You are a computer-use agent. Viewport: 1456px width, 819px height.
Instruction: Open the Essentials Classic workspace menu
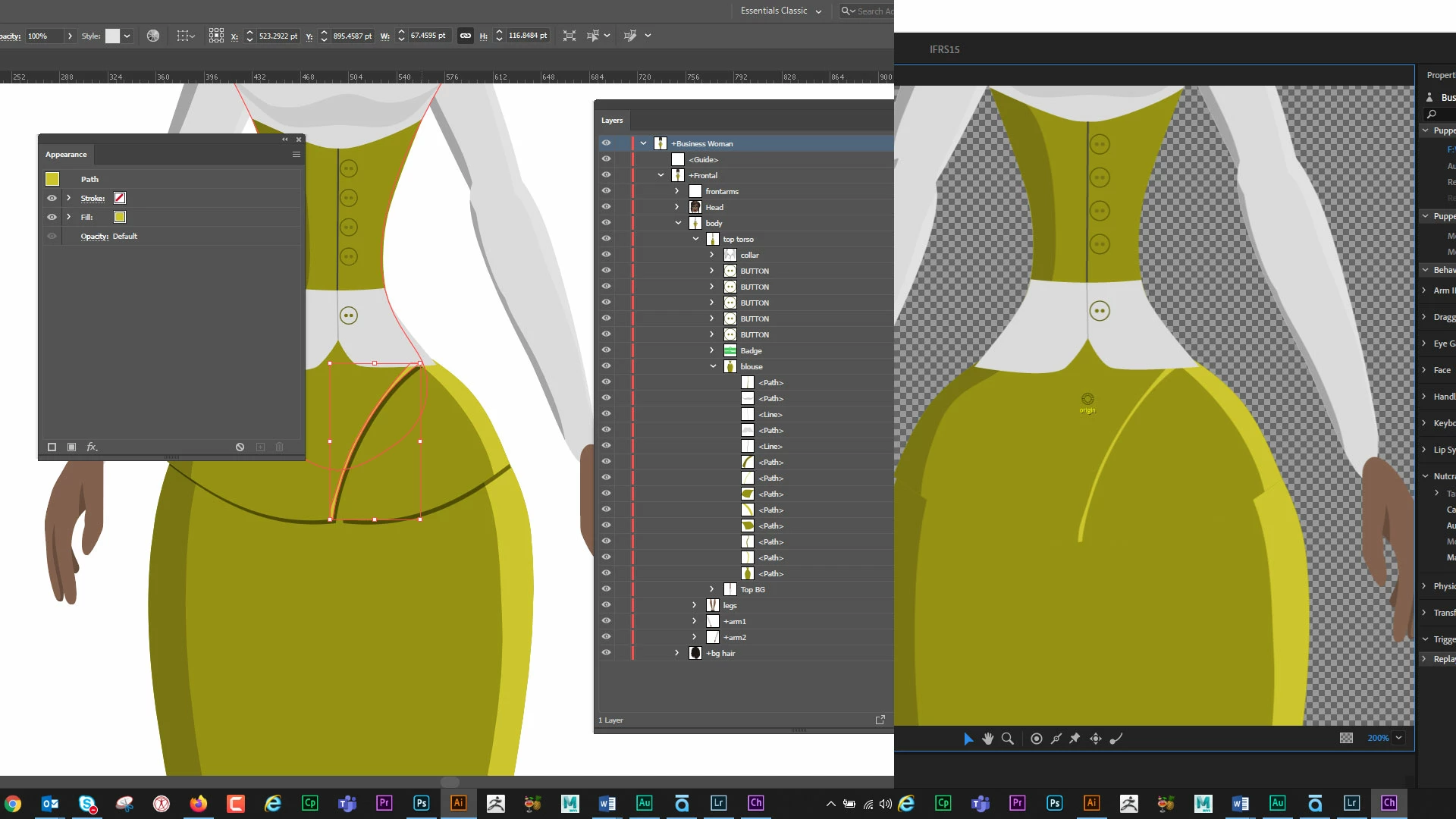tap(780, 11)
